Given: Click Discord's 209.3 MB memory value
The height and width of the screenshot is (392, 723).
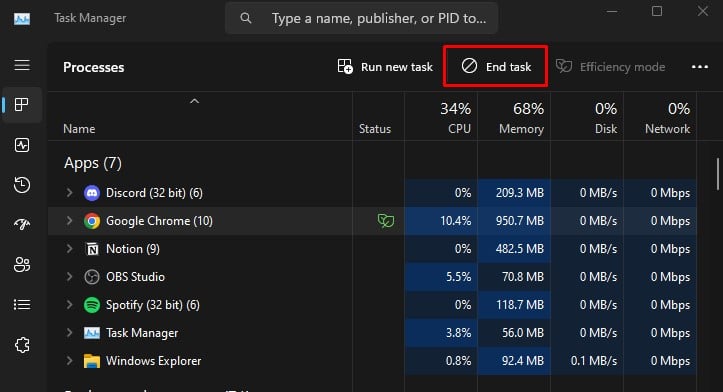Looking at the screenshot, I should pos(520,193).
